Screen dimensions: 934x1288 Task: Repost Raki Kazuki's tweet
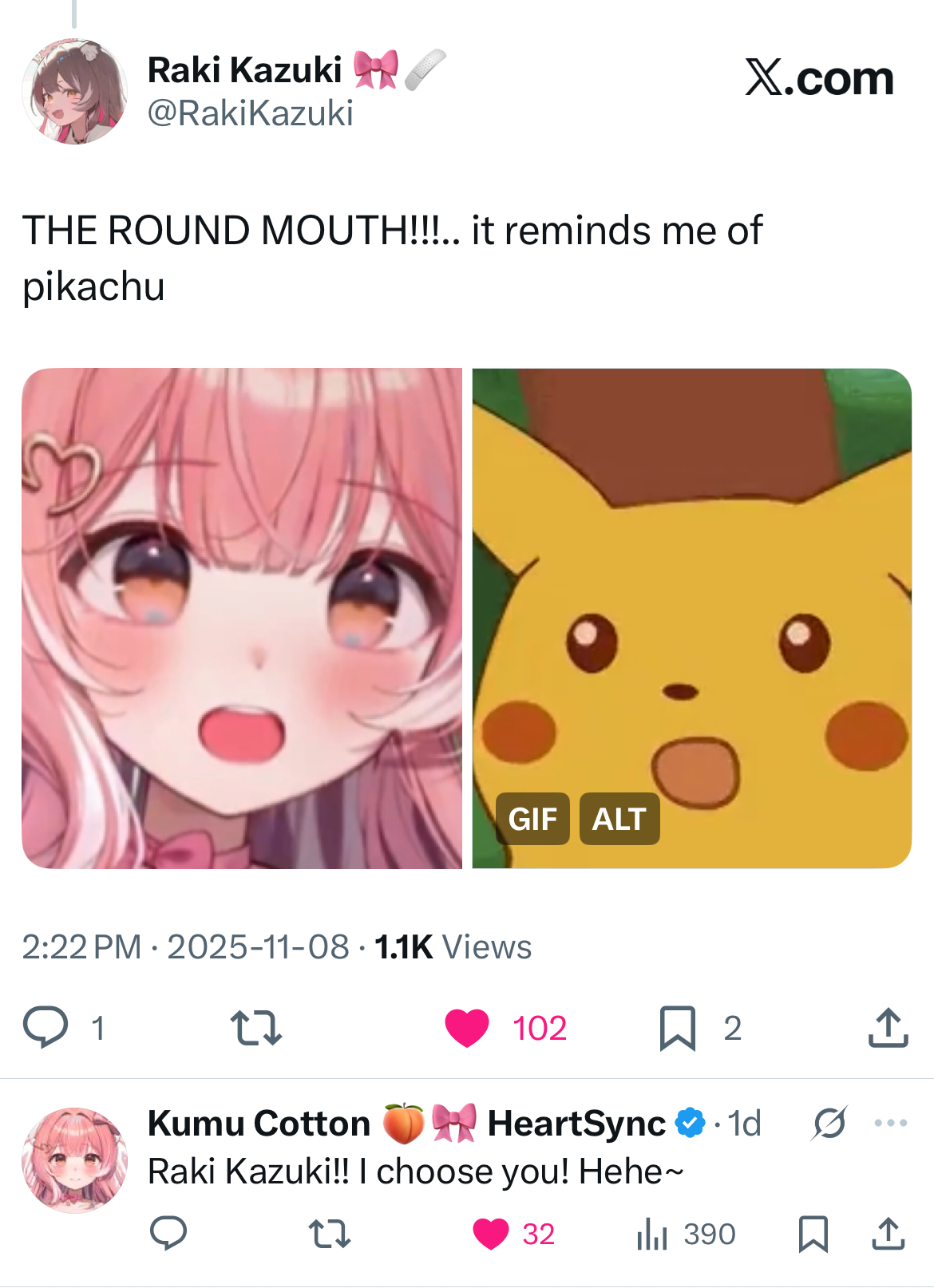click(x=255, y=1028)
